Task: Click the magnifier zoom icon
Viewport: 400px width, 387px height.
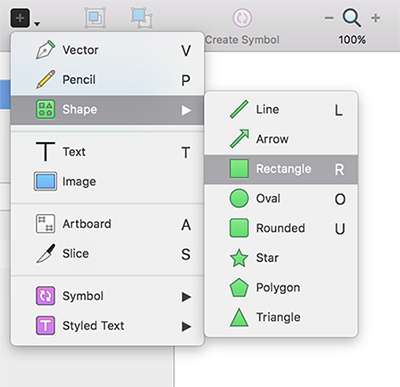Action: [352, 18]
